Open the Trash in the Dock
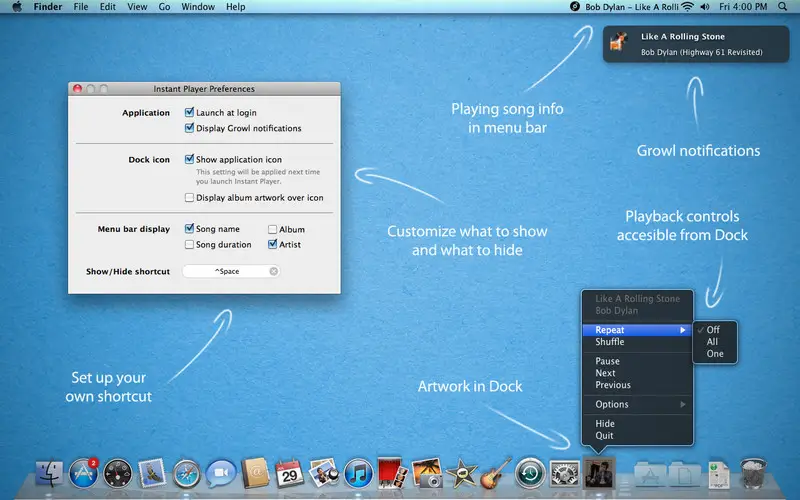 753,473
